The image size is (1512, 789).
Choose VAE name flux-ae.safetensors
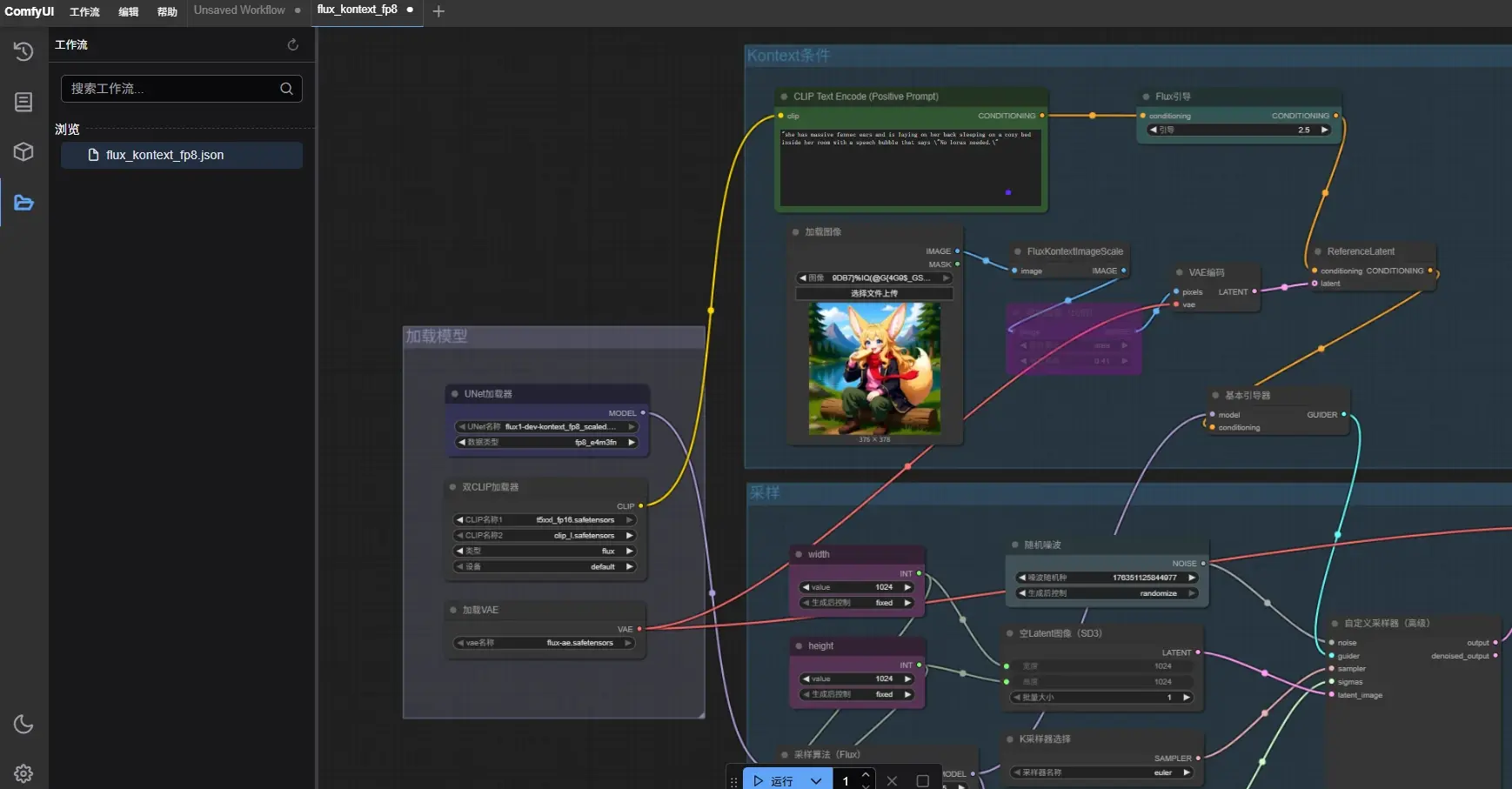544,643
